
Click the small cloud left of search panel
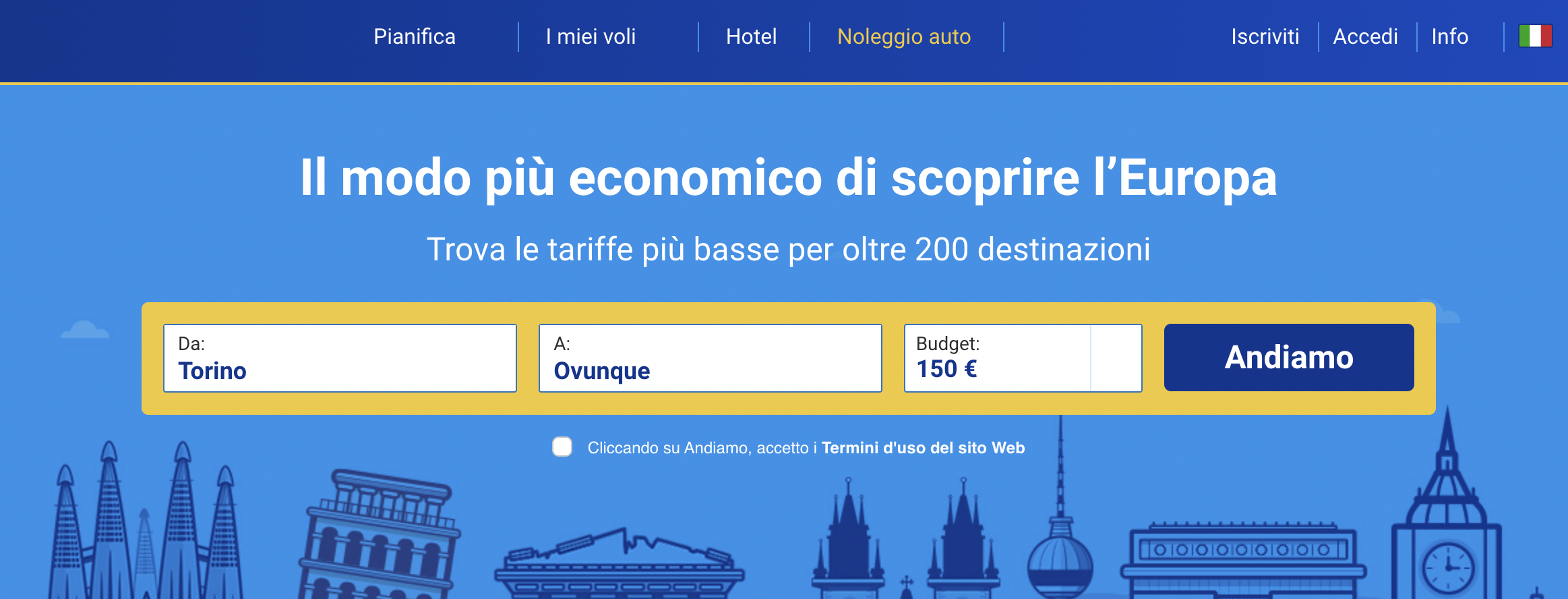click(84, 331)
